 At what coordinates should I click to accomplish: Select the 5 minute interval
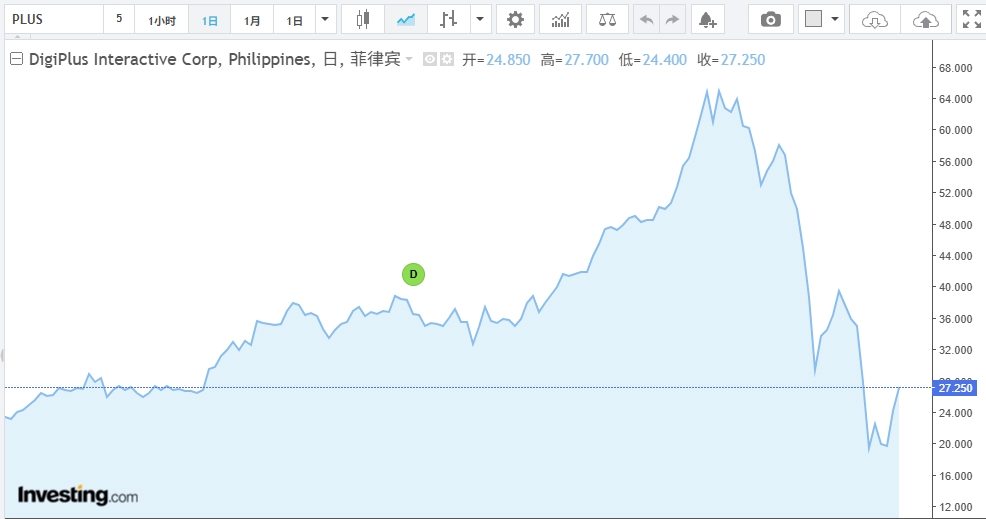click(x=119, y=20)
